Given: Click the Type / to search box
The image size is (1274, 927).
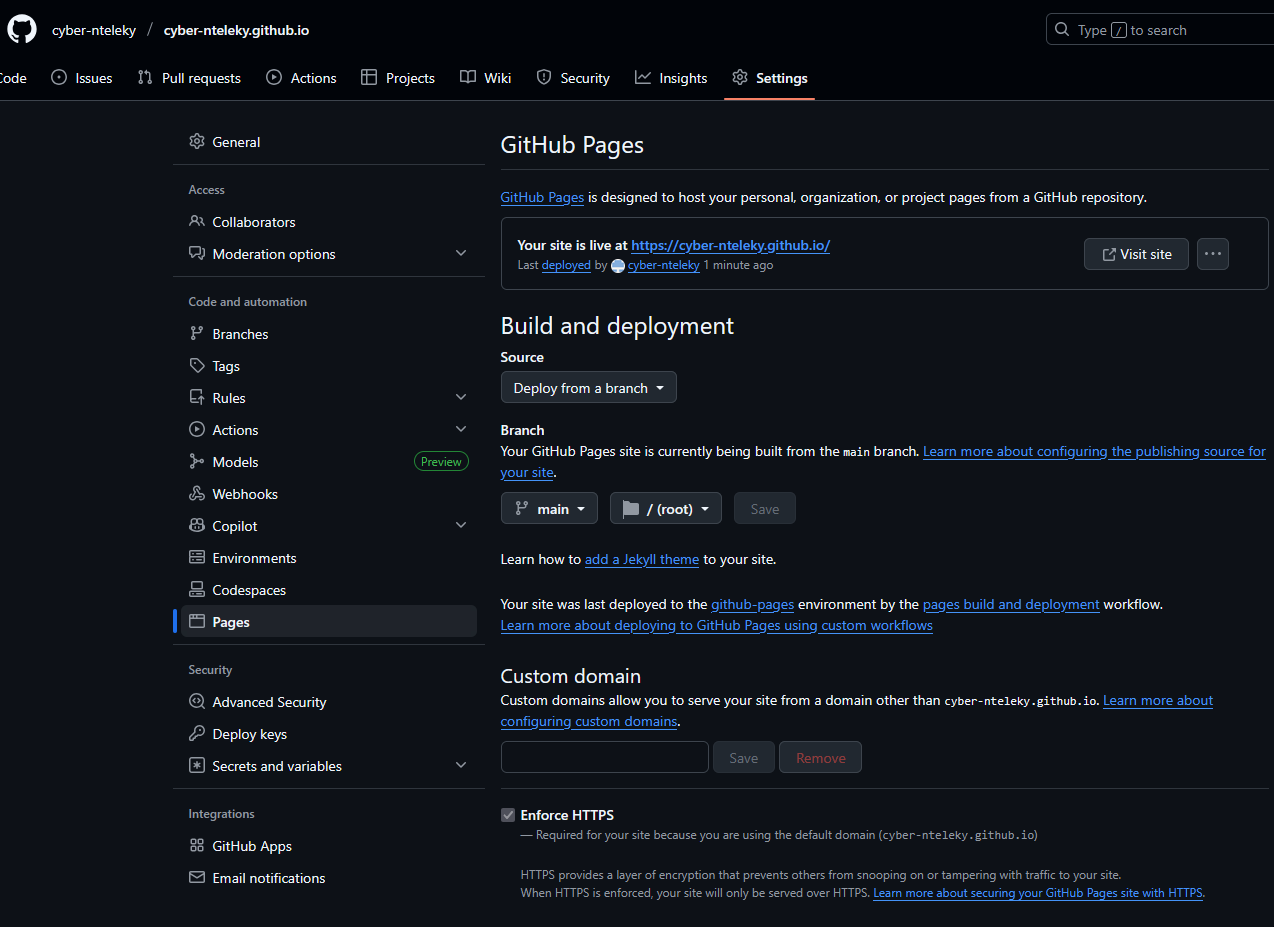Looking at the screenshot, I should pyautogui.click(x=1160, y=30).
